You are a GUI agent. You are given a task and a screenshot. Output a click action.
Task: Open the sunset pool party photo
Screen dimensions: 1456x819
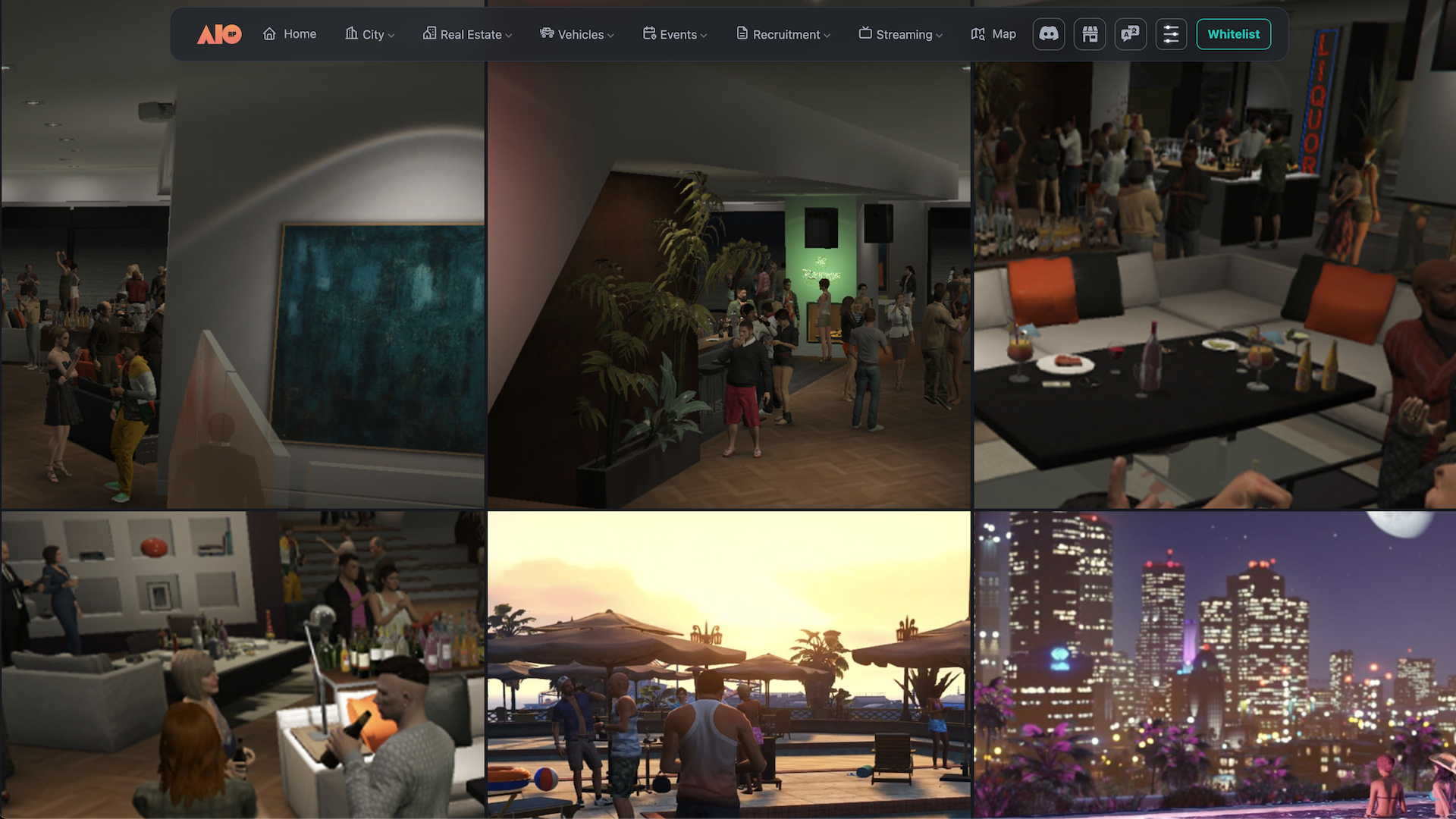coord(729,664)
